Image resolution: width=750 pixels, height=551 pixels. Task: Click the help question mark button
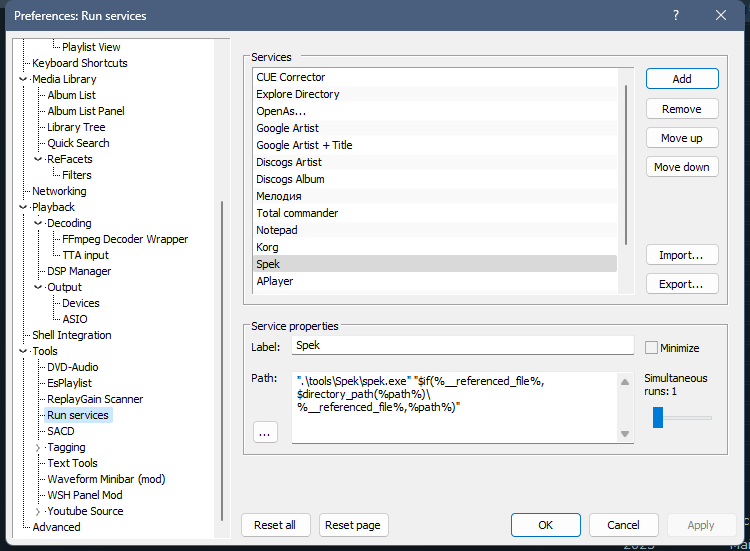(x=675, y=15)
